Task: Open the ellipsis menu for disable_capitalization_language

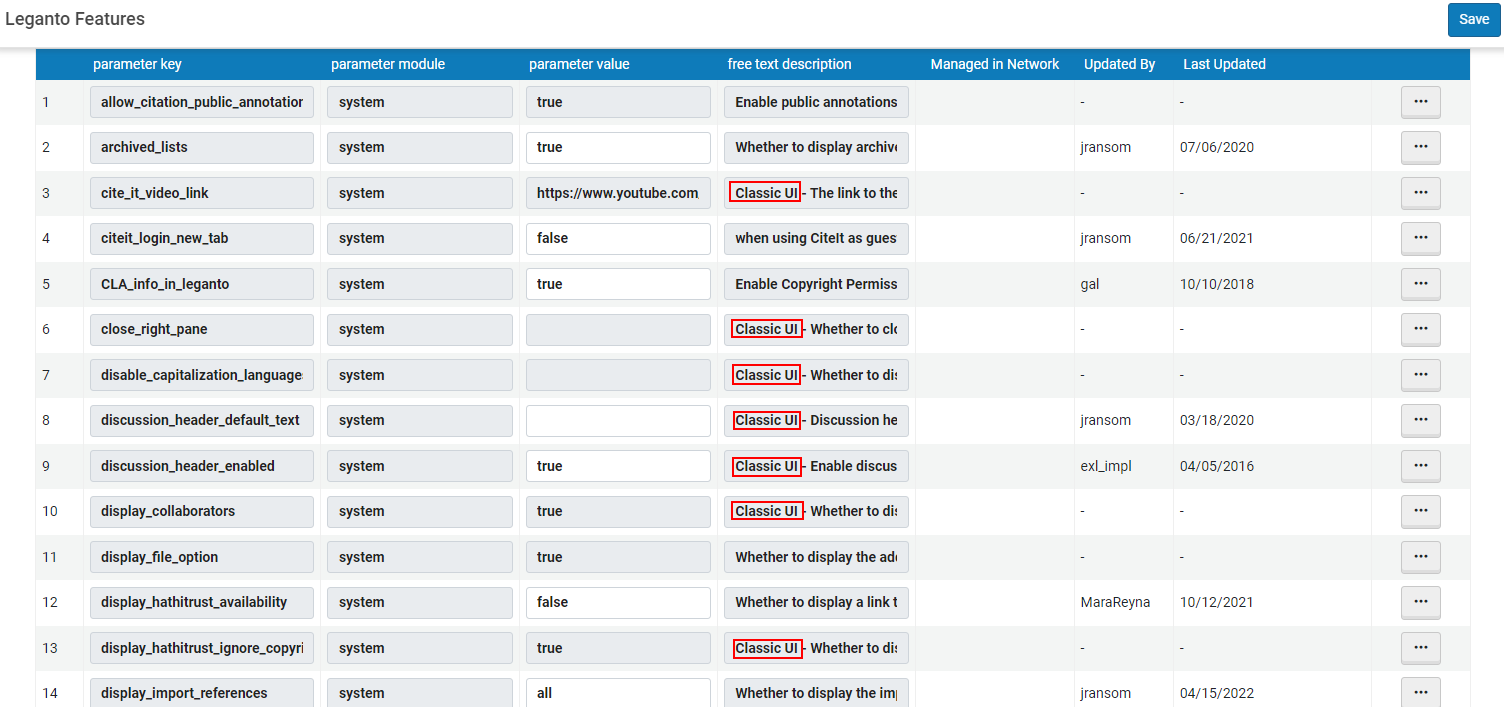Action: pyautogui.click(x=1420, y=375)
